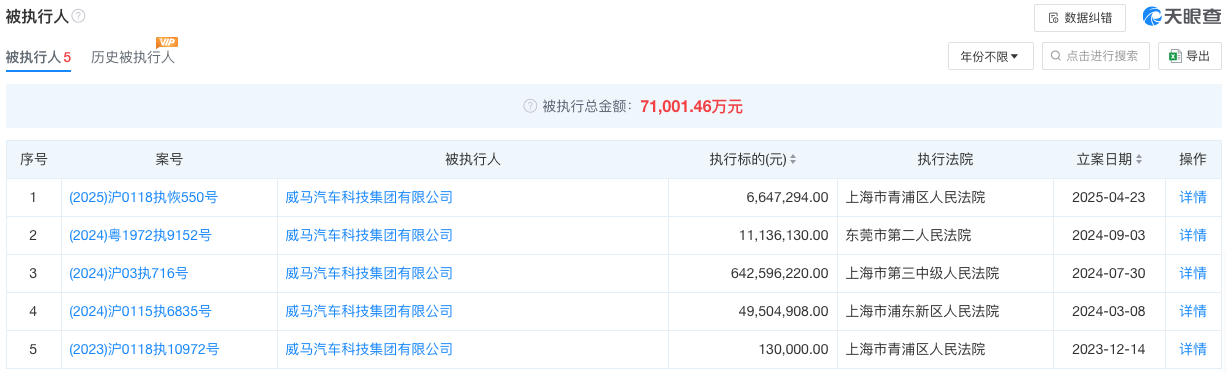Click the 被执行人 column header
Screen dimensions: 1226x374
pos(472,159)
